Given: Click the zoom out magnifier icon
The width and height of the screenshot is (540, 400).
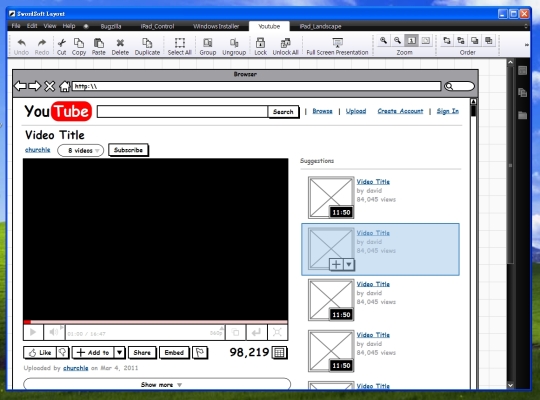Looking at the screenshot, I should click(397, 41).
